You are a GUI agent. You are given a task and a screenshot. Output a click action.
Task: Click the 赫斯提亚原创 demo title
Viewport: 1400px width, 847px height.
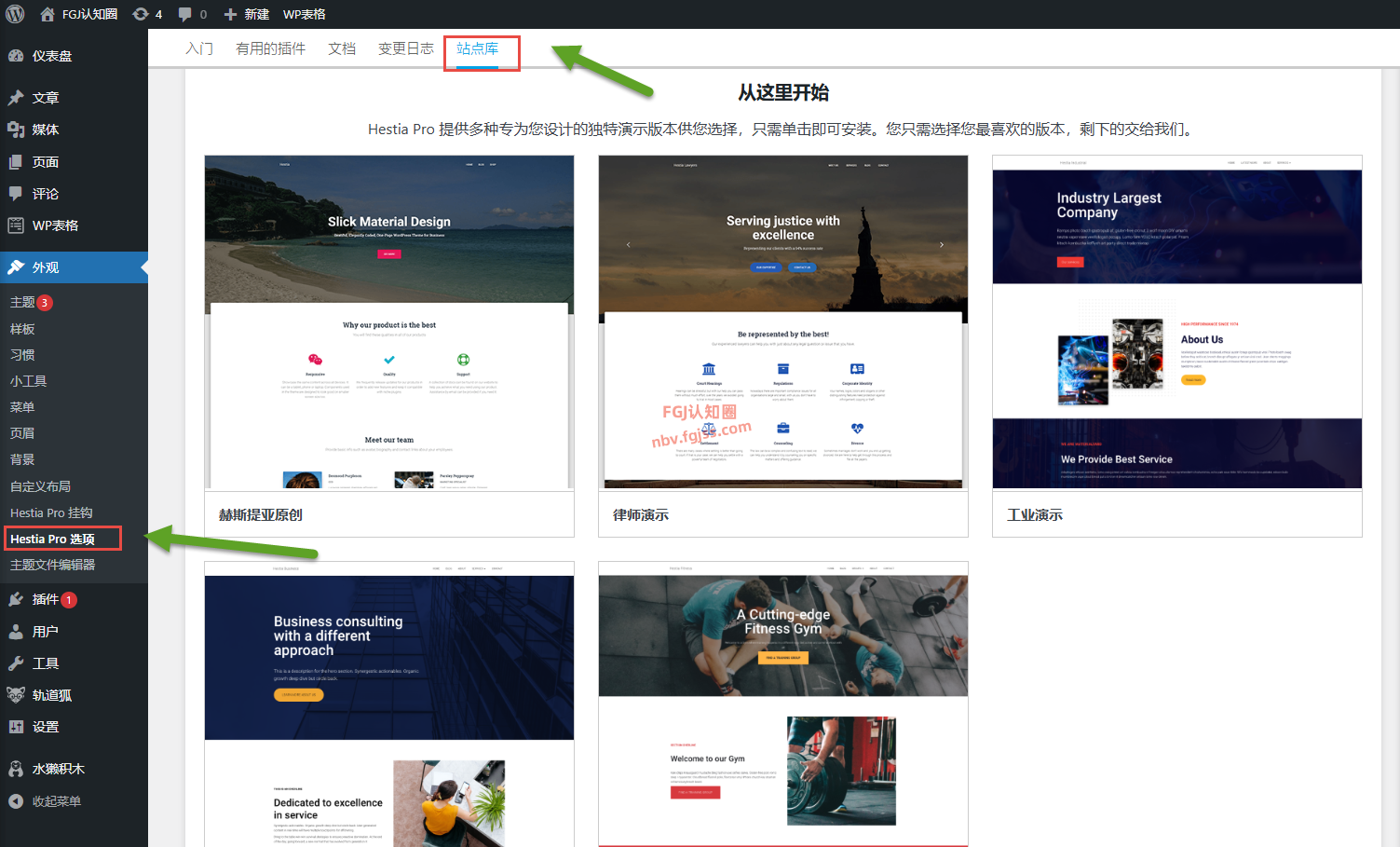tap(261, 514)
